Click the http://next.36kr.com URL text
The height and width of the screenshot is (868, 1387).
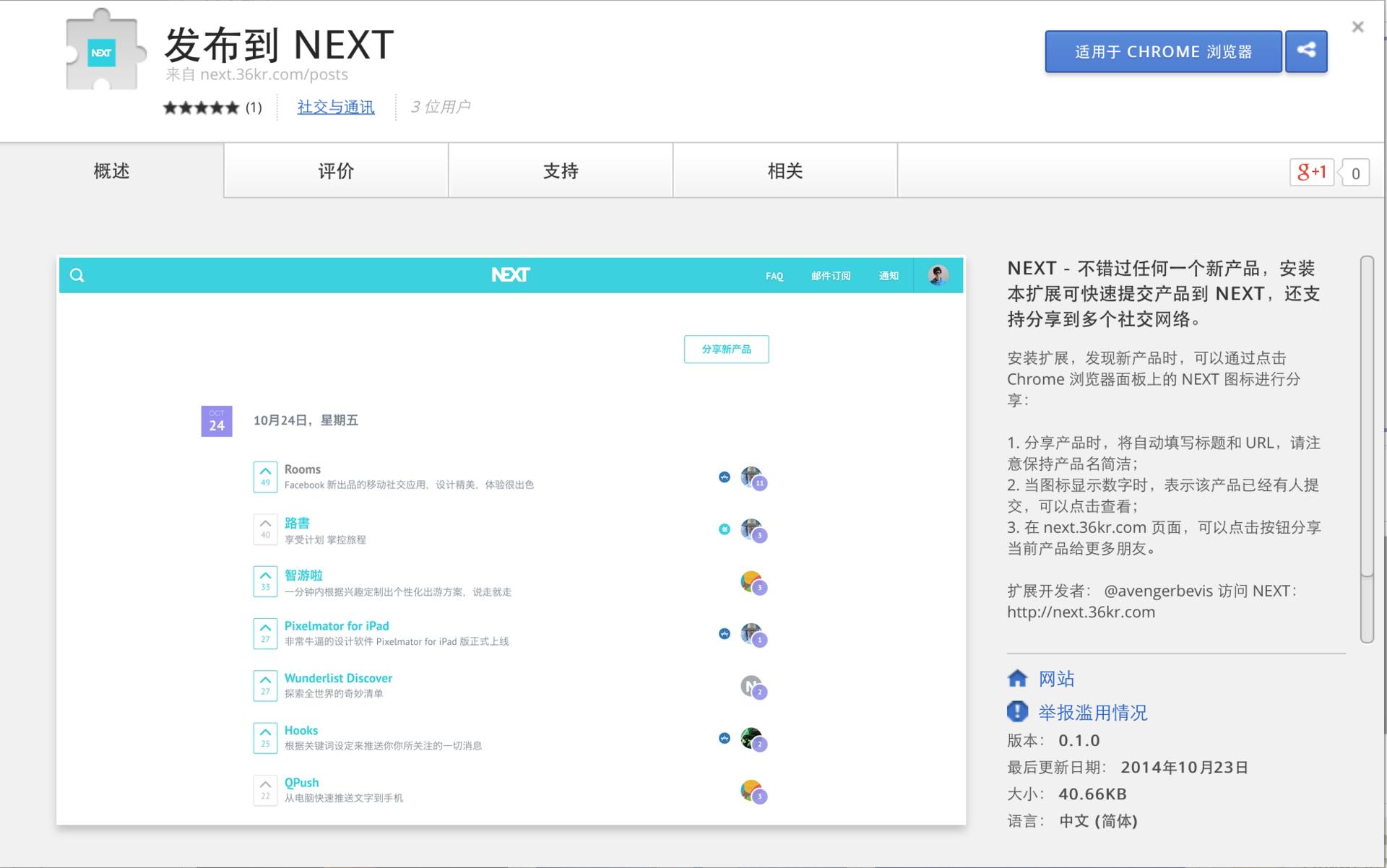1081,612
